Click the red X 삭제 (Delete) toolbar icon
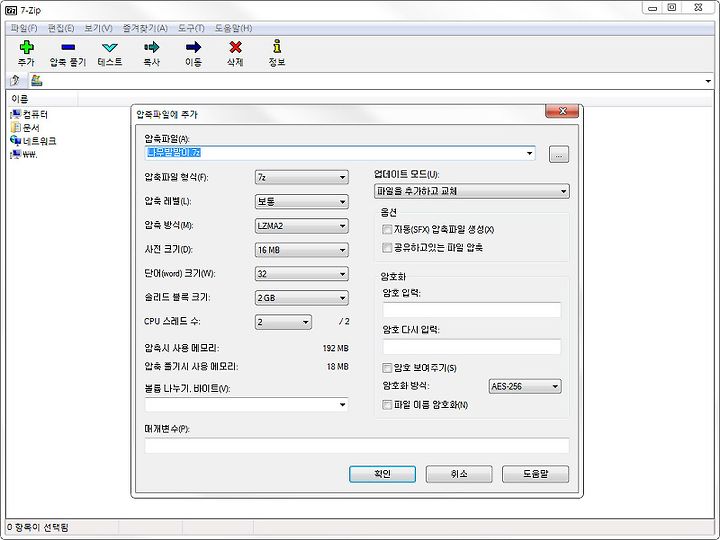The width and height of the screenshot is (720, 540). click(235, 47)
